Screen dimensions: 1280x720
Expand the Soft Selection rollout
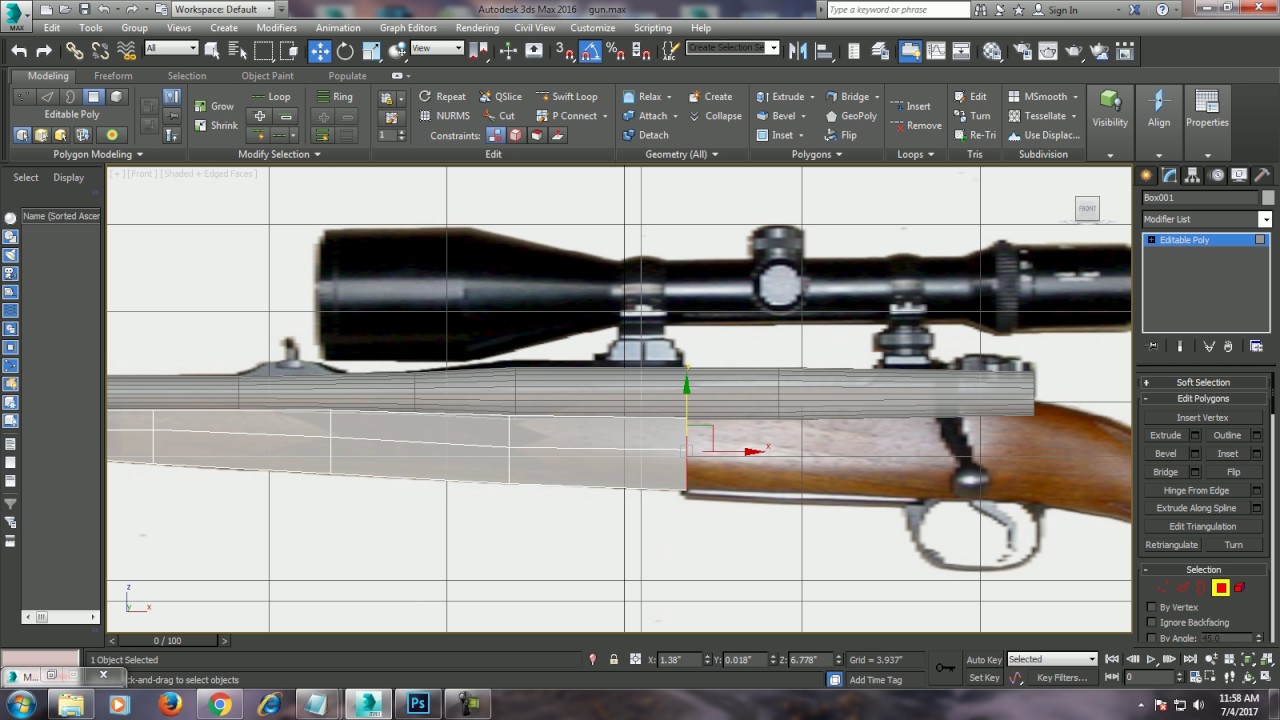(1203, 382)
